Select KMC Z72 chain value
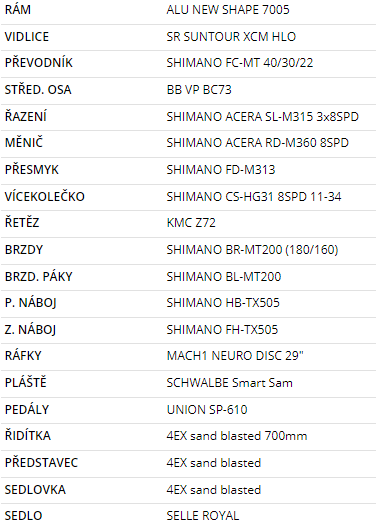This screenshot has width=376, height=529. 191,223
